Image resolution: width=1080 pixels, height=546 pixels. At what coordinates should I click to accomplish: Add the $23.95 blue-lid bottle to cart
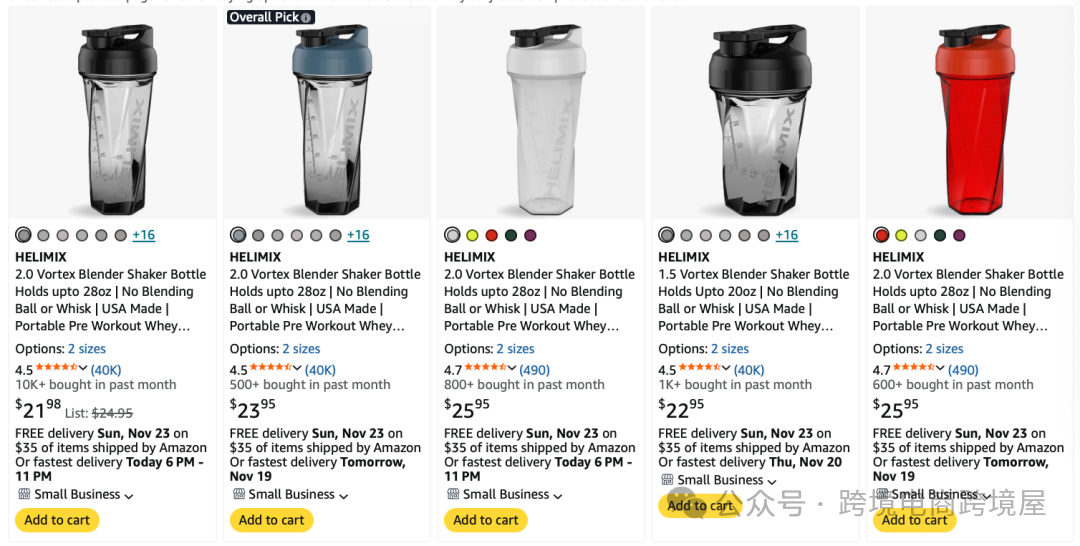coord(271,520)
